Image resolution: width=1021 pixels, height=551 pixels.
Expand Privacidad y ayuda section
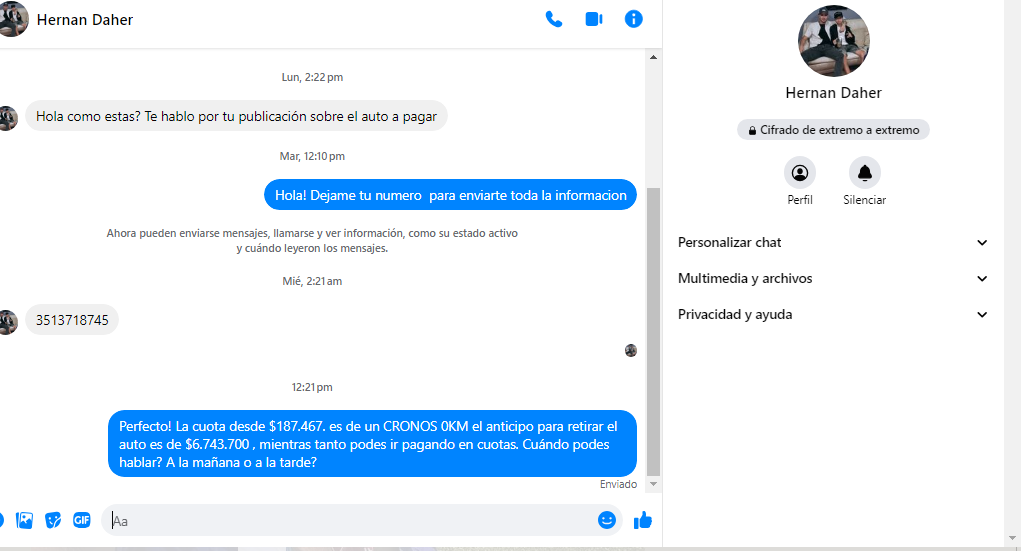[832, 315]
